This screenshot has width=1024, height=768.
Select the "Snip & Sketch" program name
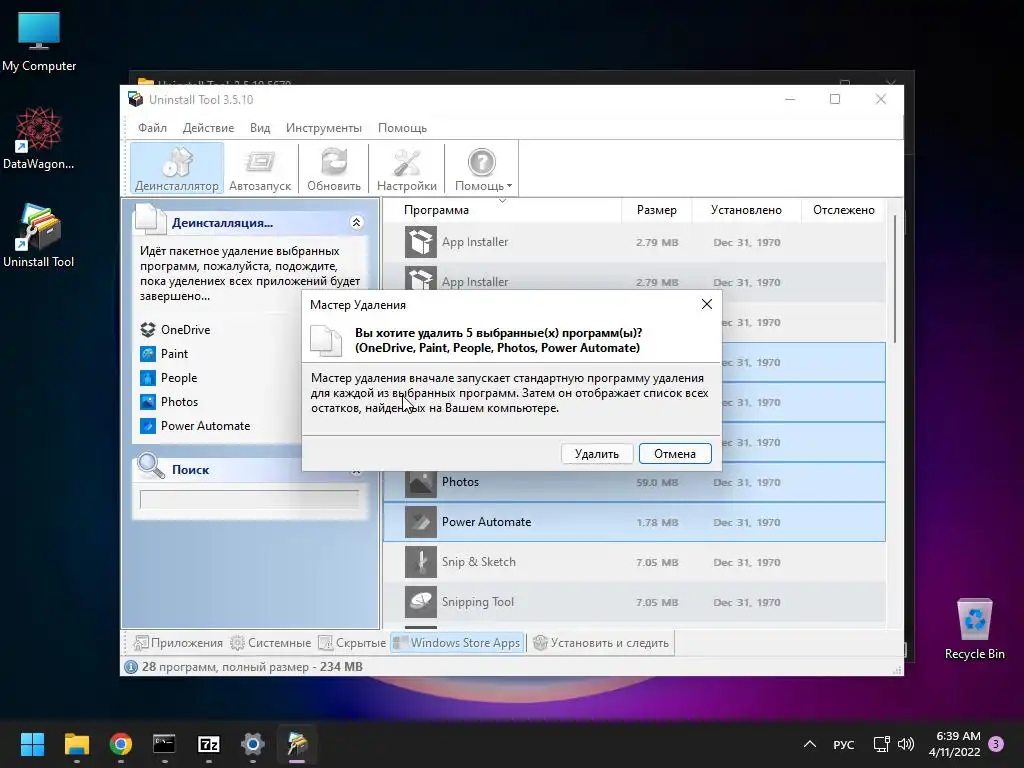(479, 562)
